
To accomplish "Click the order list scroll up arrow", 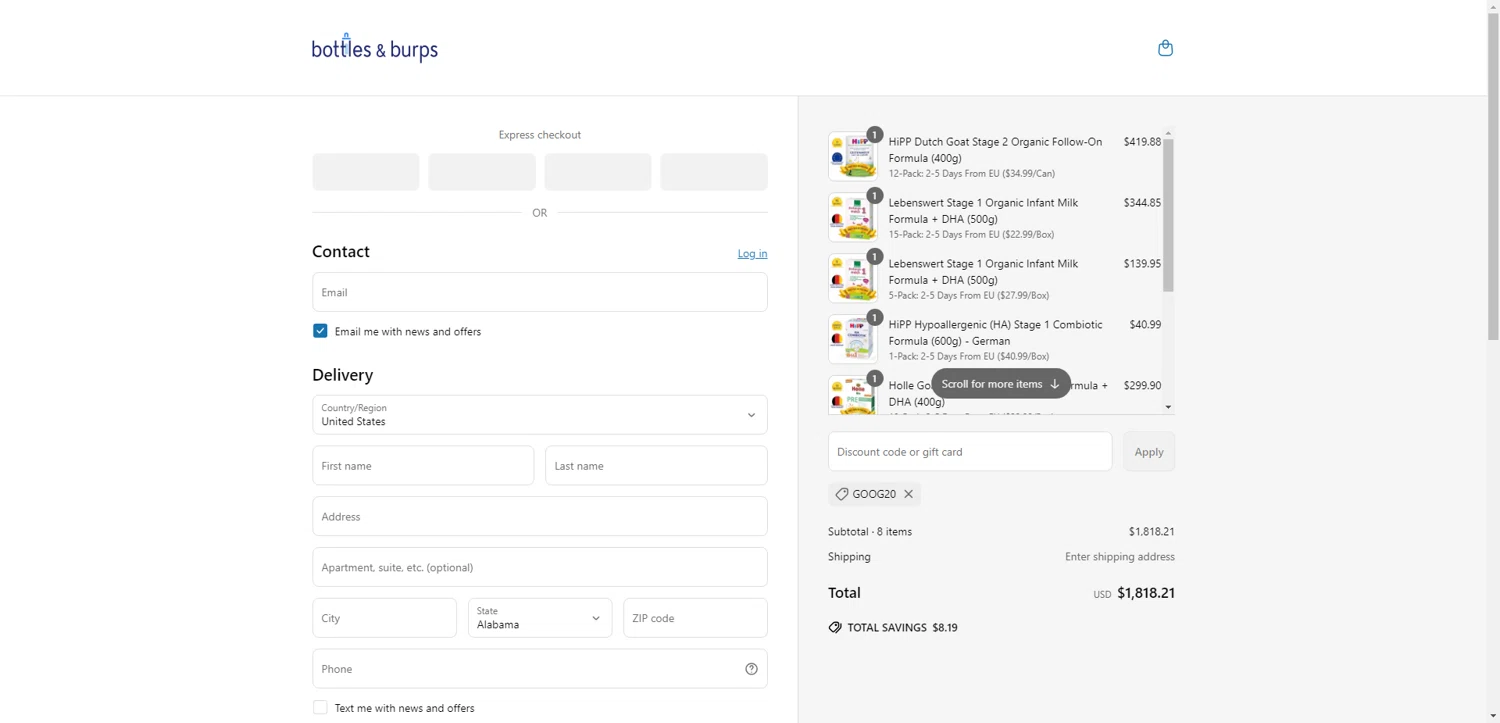I will tap(1168, 133).
